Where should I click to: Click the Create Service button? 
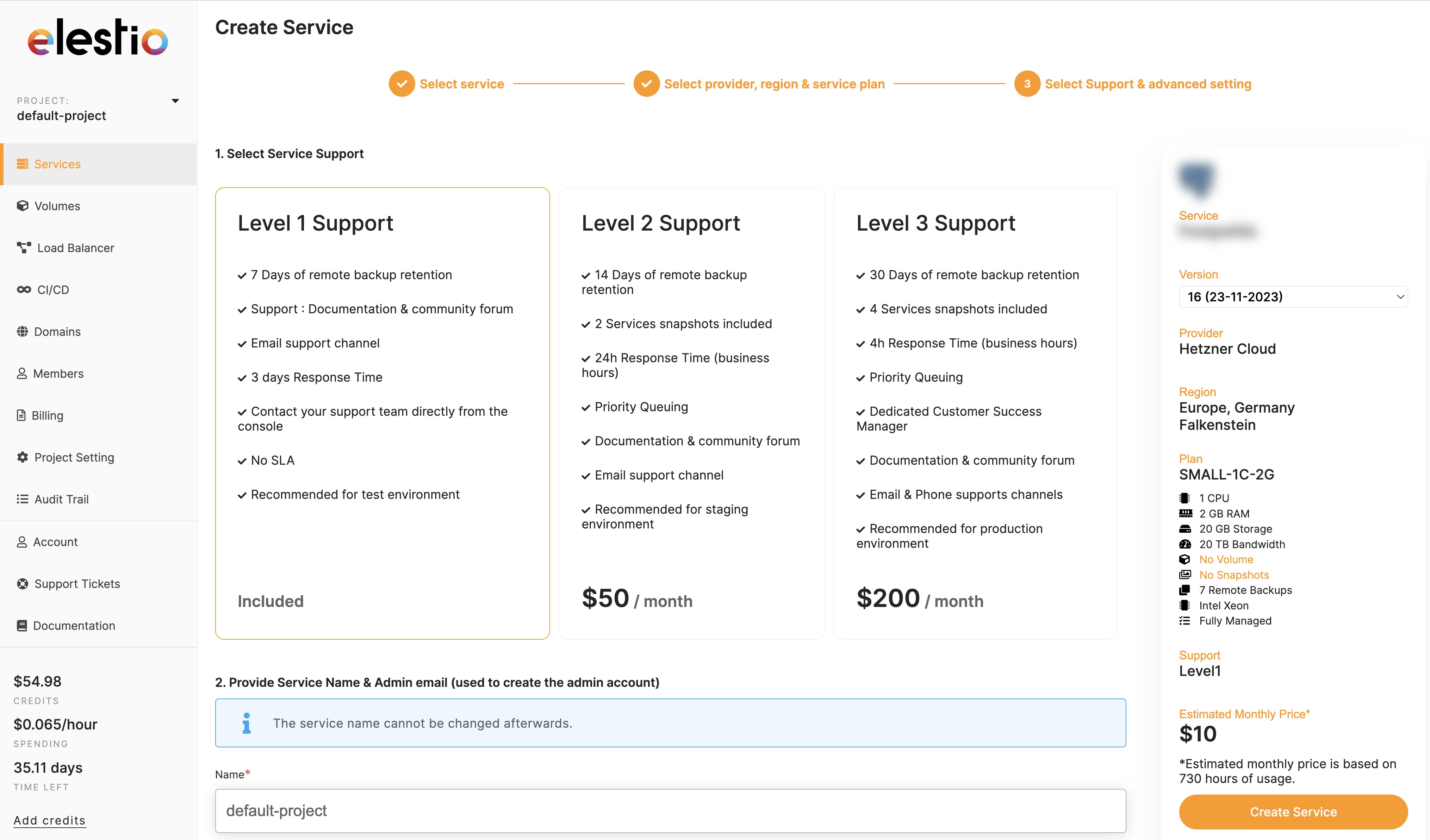1293,811
